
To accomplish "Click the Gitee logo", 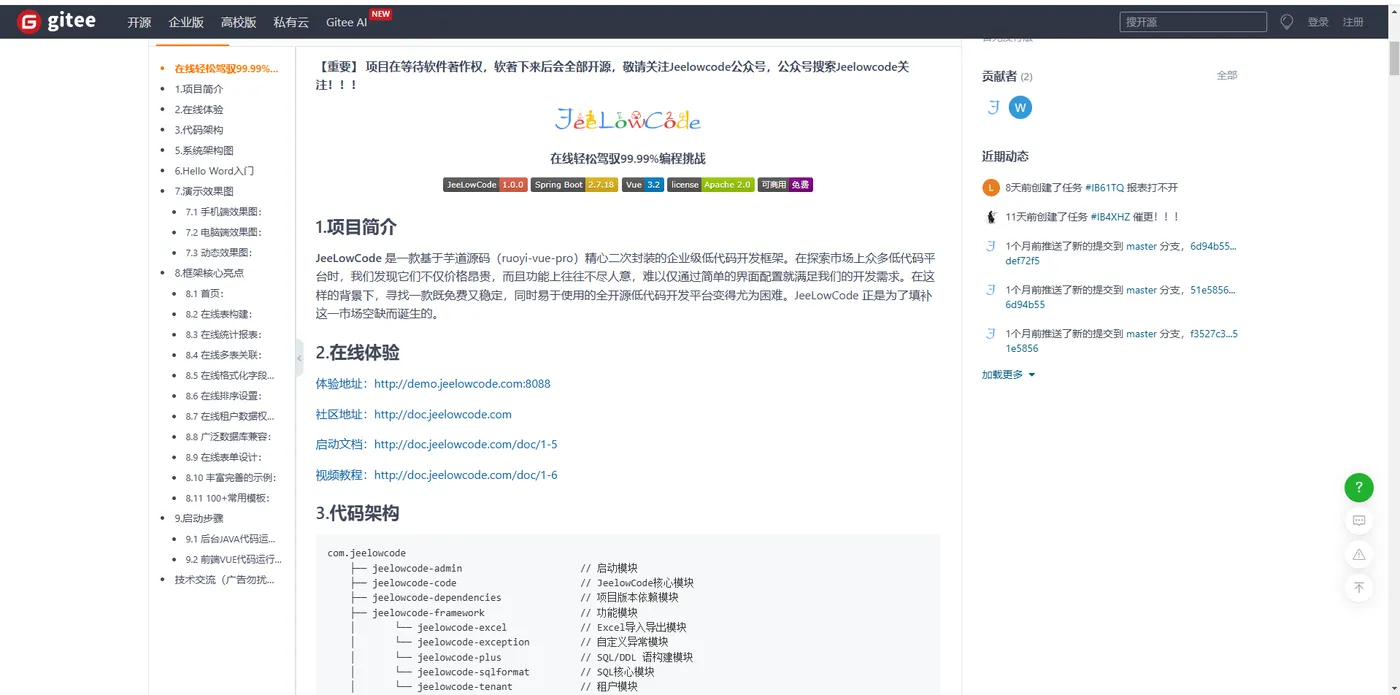I will 57,20.
